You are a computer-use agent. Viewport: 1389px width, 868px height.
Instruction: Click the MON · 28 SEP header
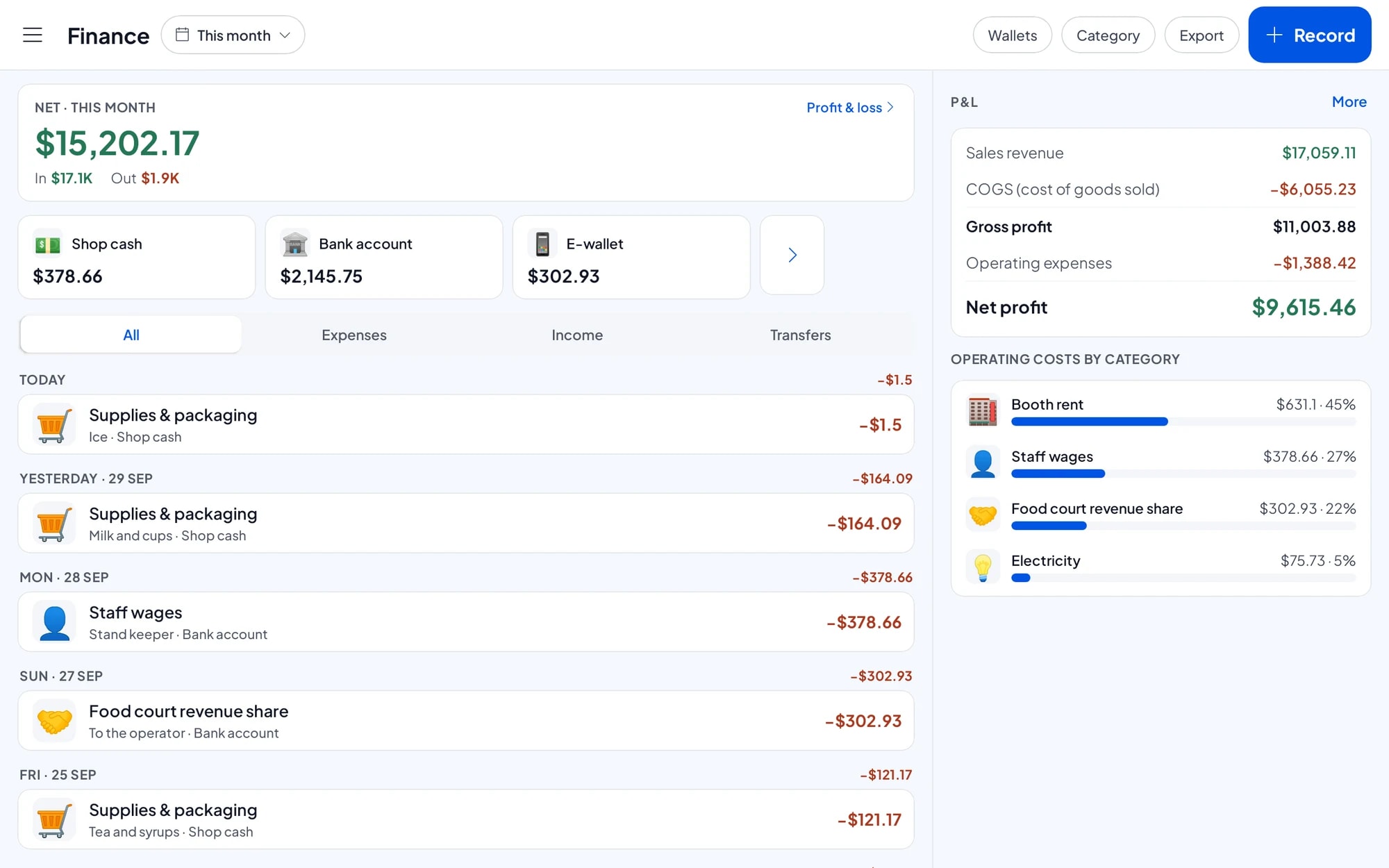tap(64, 578)
